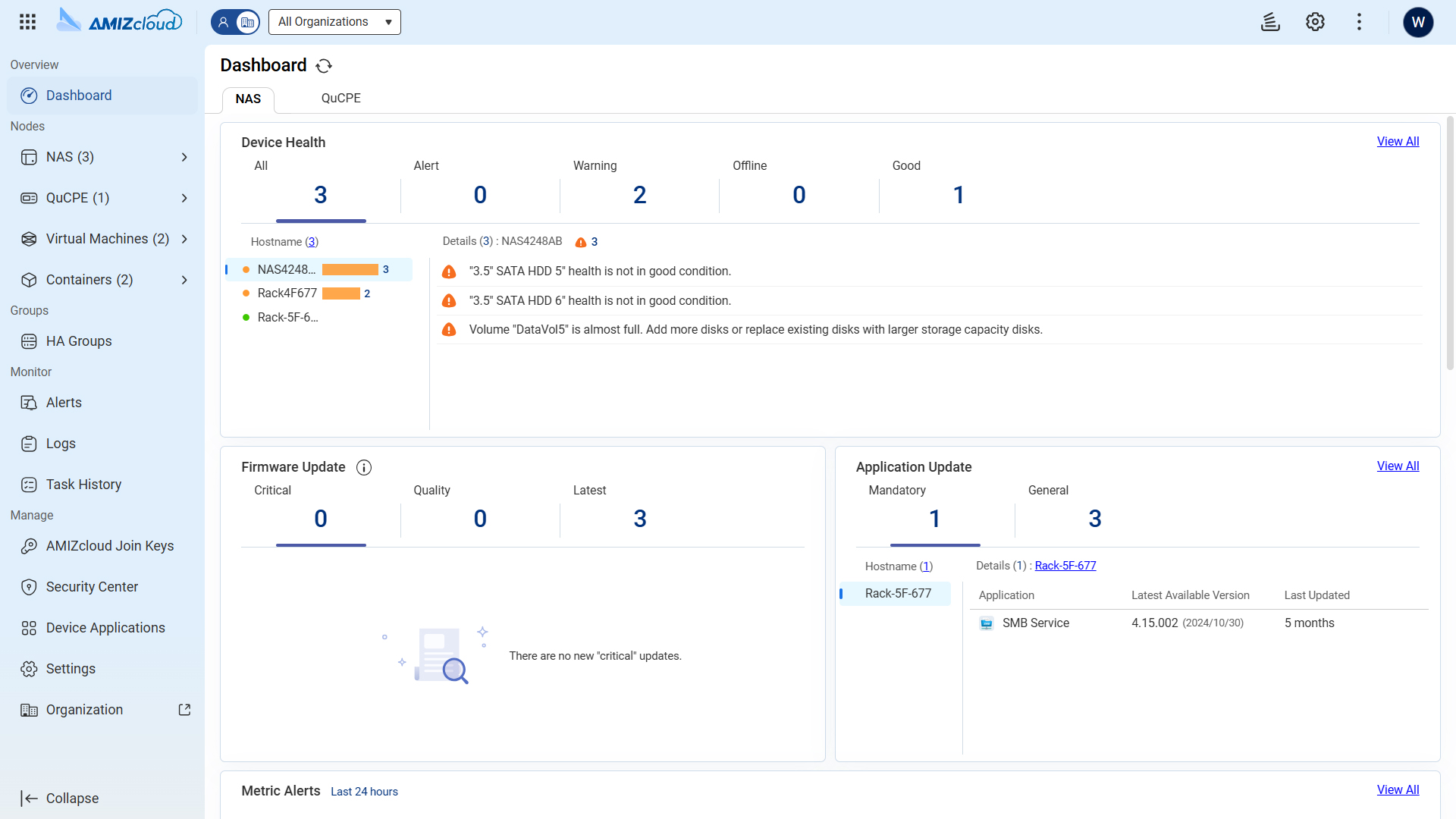Open the vertical three-dot more menu
The width and height of the screenshot is (1456, 819).
(1359, 21)
